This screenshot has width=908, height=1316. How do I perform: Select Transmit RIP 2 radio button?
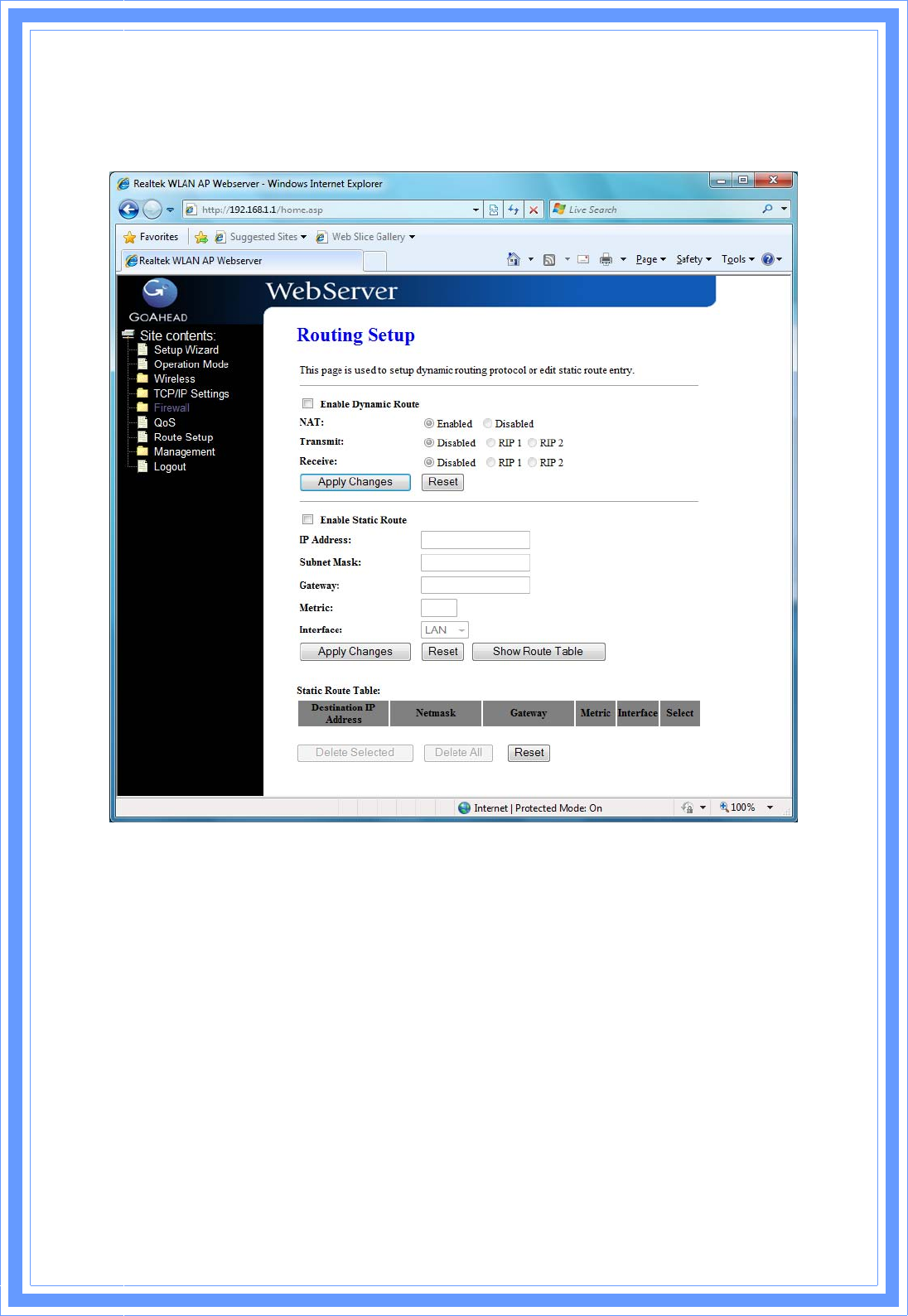coord(532,443)
